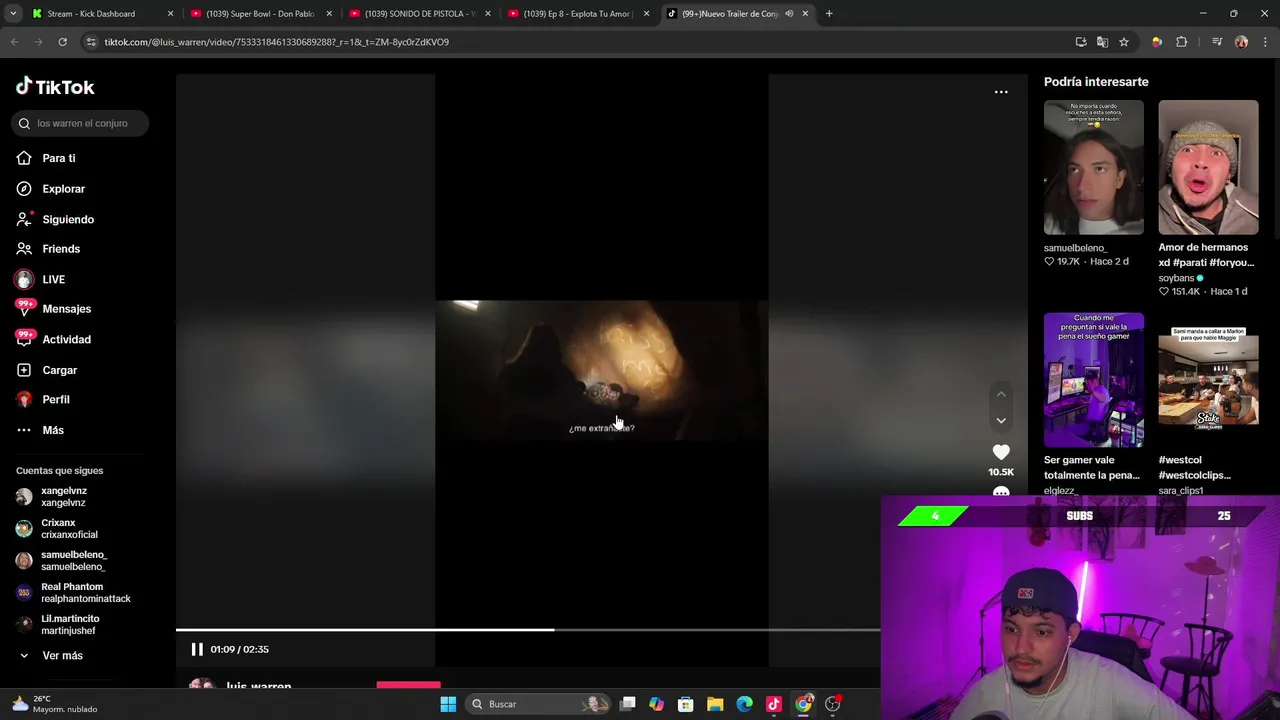Open the Chrome three-dot menu
Image resolution: width=1280 pixels, height=720 pixels.
pyautogui.click(x=1266, y=42)
